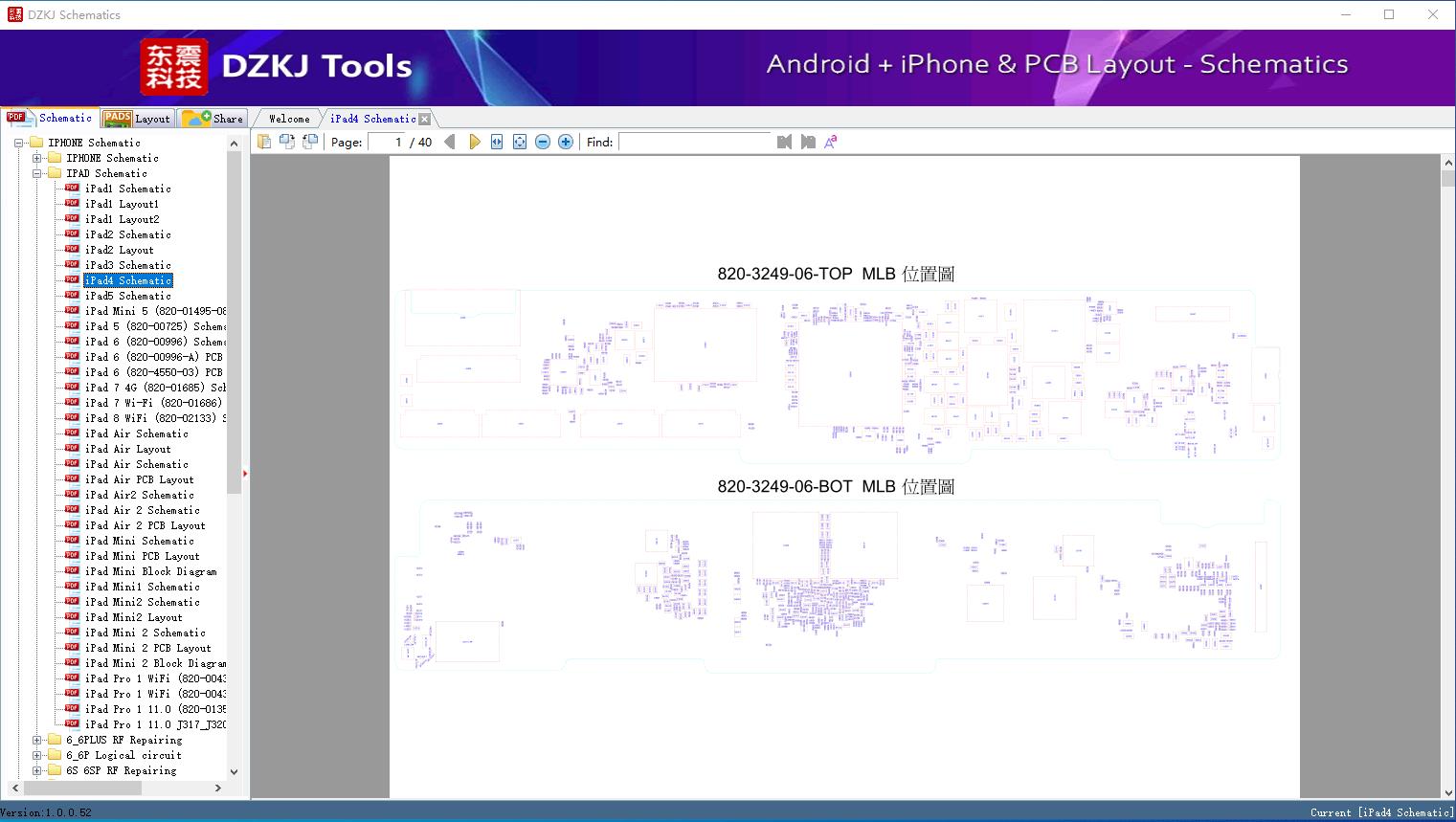
Task: Click into the Find search field
Action: click(x=695, y=142)
